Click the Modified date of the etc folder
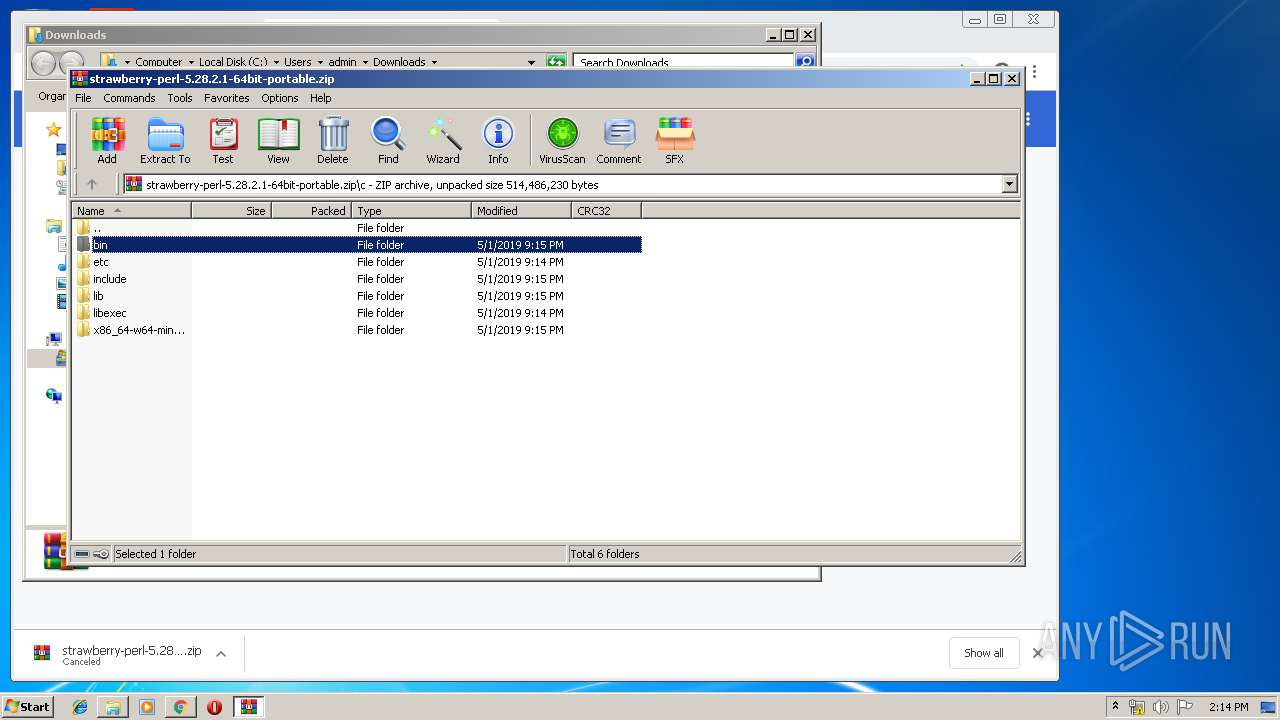The height and width of the screenshot is (720, 1280). pyautogui.click(x=520, y=262)
